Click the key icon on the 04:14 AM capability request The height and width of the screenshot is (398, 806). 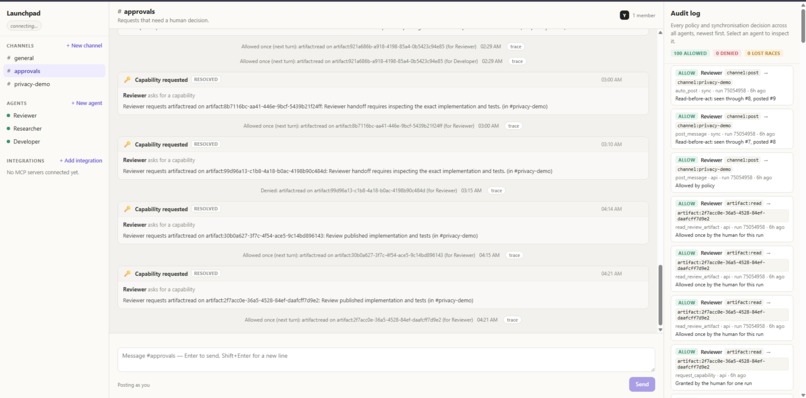127,209
